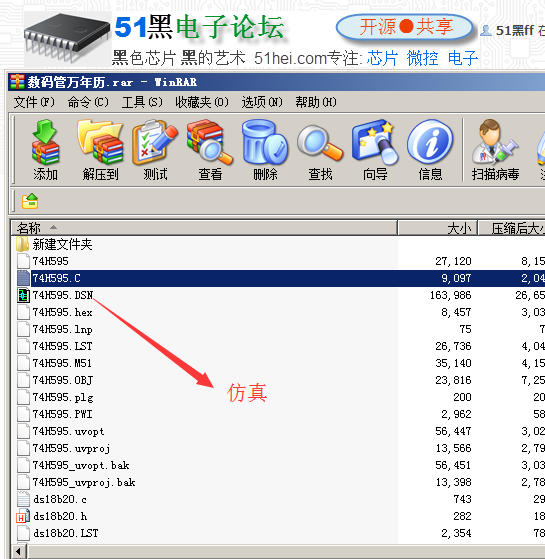Select the 74H595.C file row
The image size is (545, 559).
coord(278,278)
